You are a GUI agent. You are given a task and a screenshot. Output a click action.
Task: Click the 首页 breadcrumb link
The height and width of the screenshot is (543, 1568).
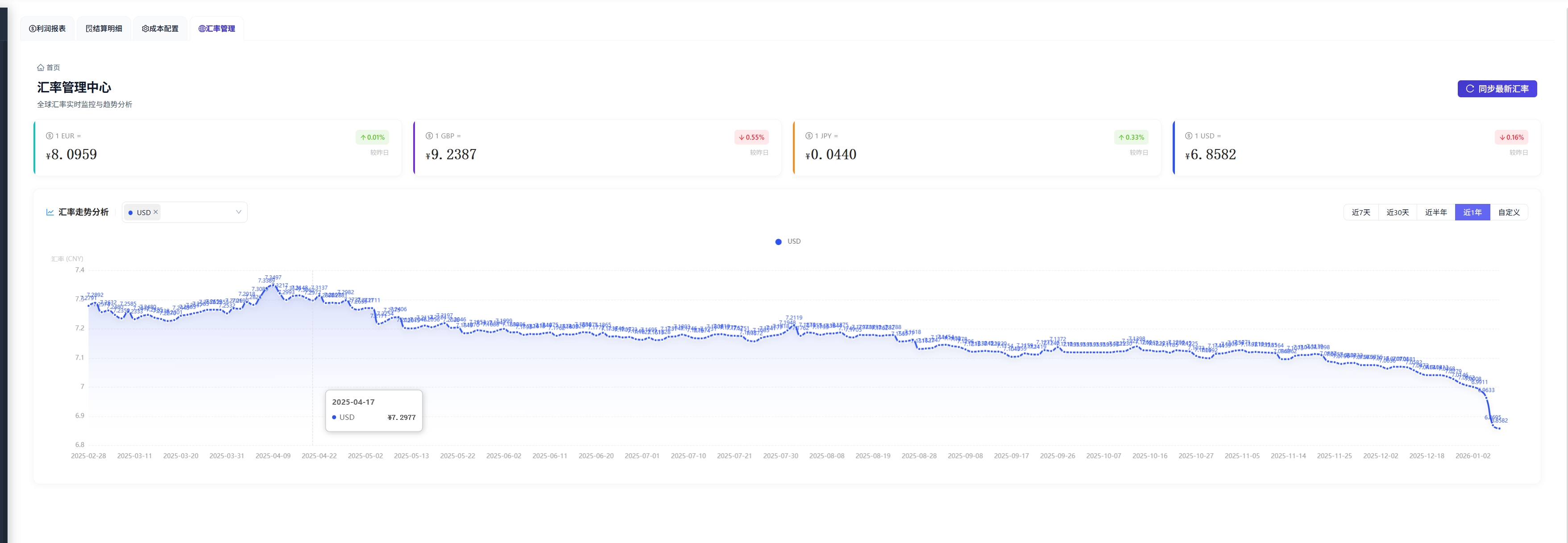(53, 67)
